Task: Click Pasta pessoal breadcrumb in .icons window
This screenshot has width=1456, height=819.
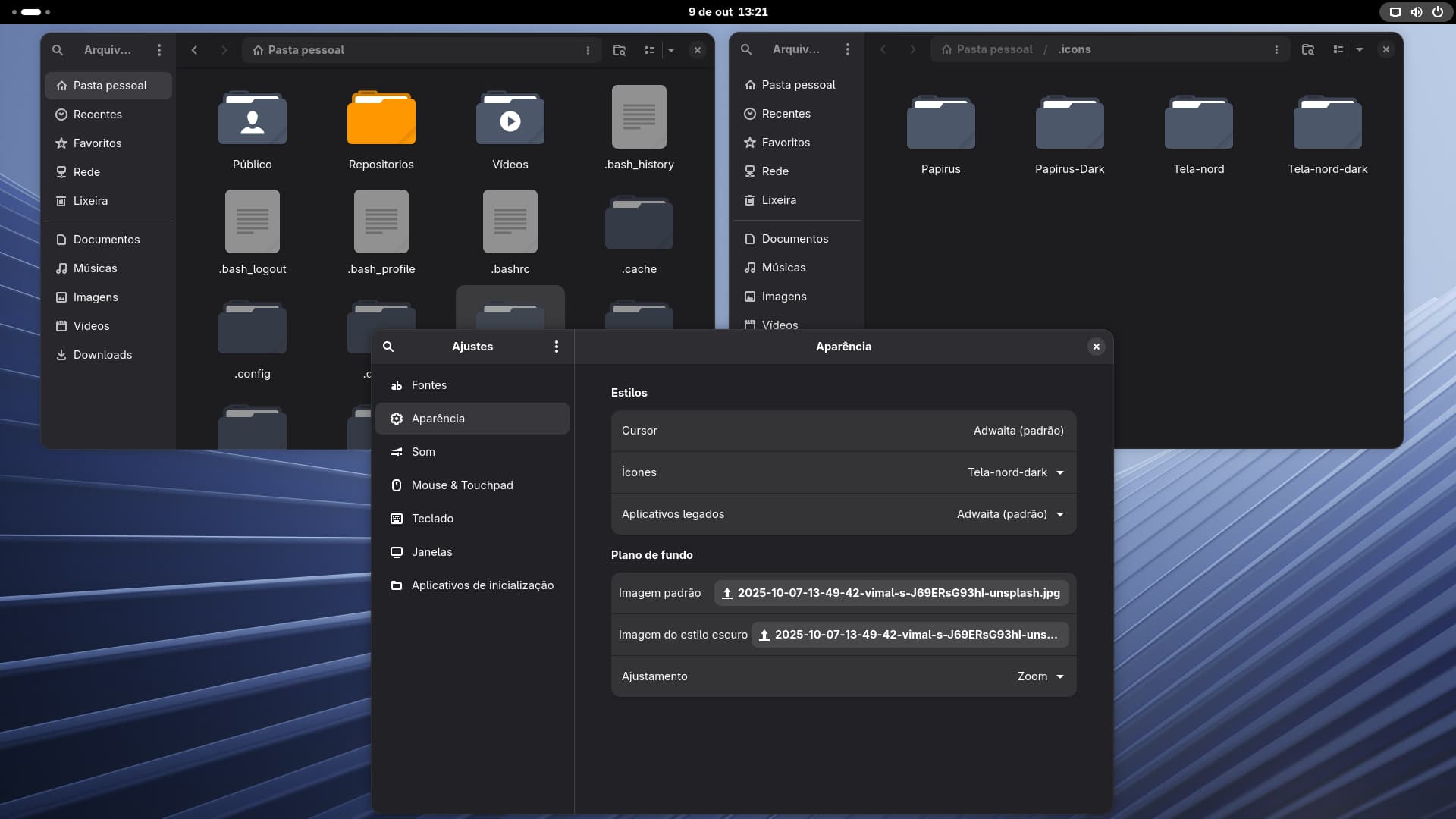Action: pyautogui.click(x=993, y=49)
